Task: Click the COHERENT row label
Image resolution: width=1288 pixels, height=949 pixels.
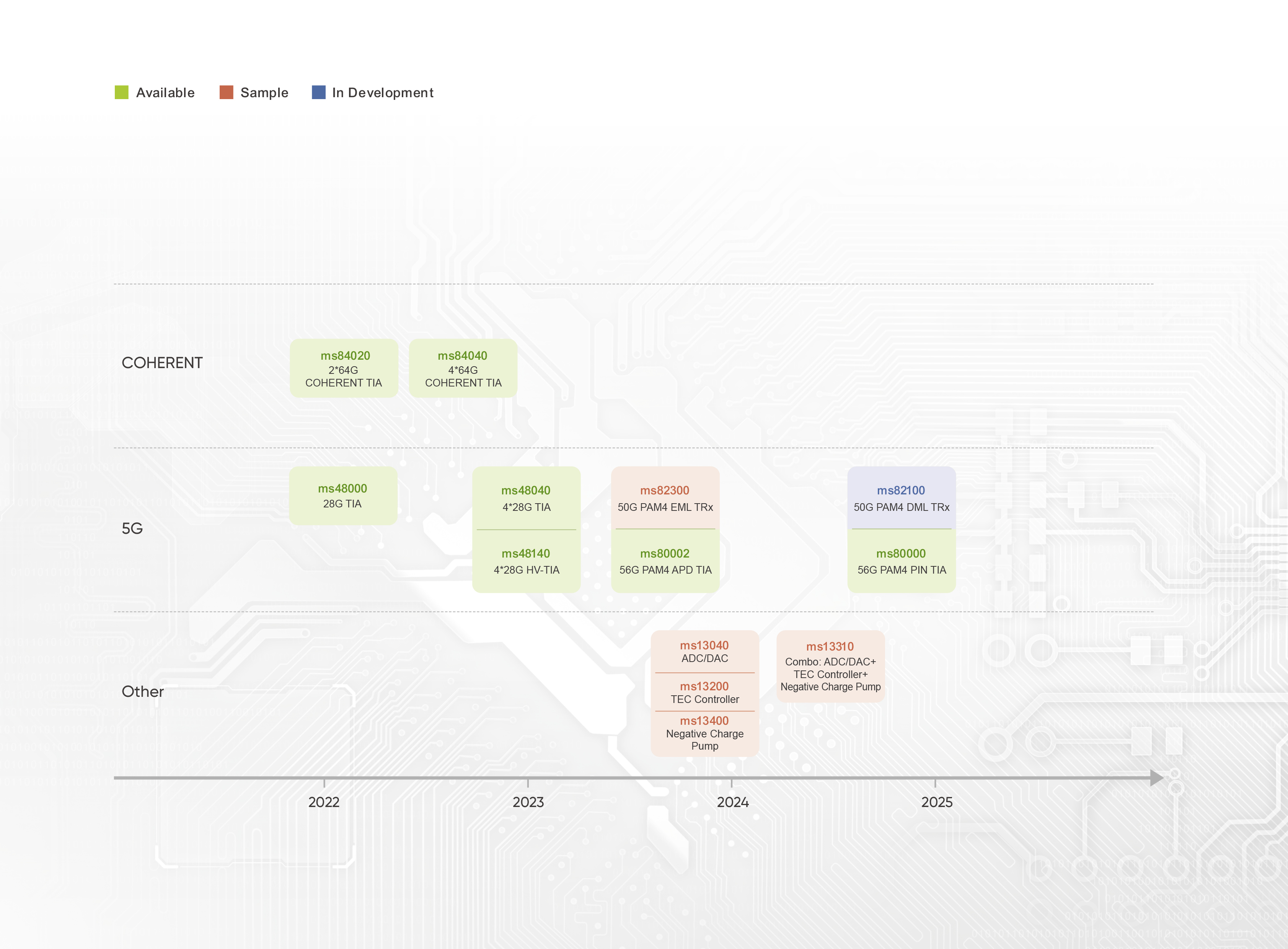Action: [162, 362]
